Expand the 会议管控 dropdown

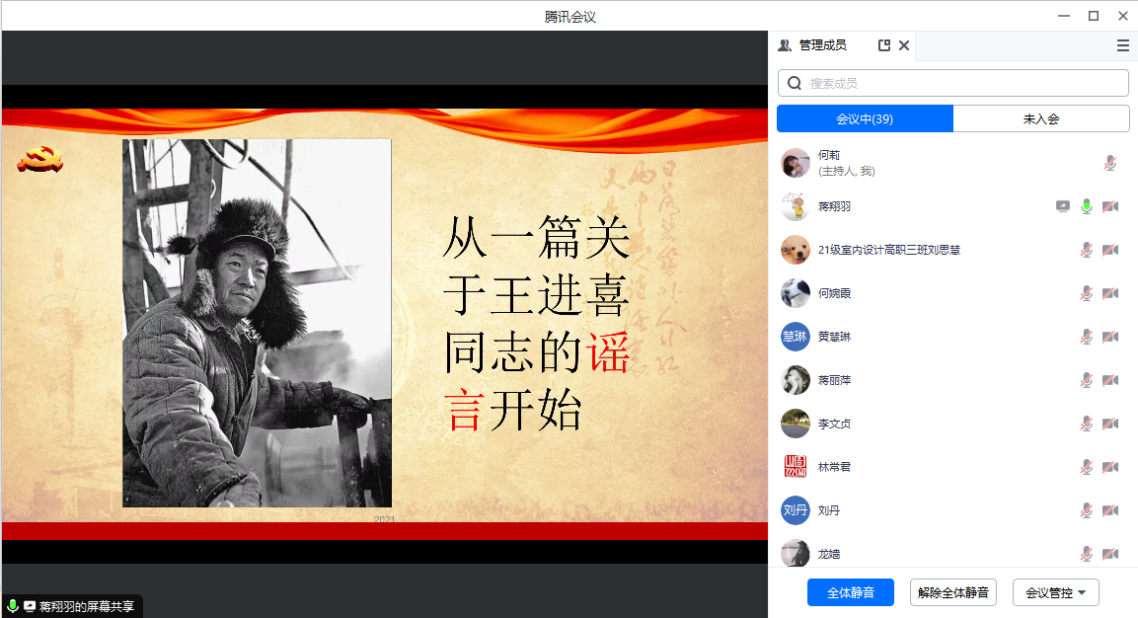(x=1056, y=592)
